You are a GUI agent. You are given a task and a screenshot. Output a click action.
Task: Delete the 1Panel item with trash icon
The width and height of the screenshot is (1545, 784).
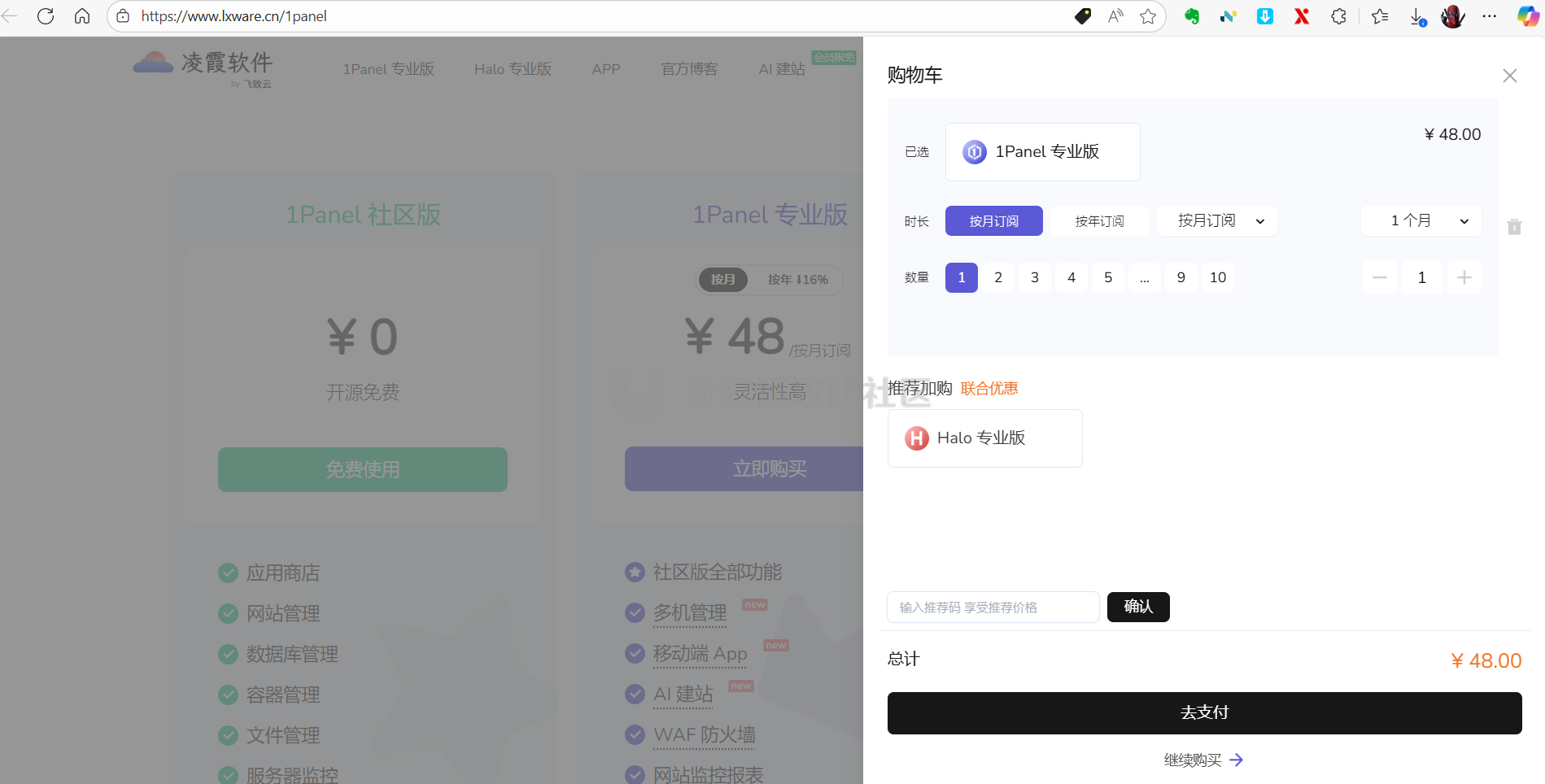[1514, 227]
